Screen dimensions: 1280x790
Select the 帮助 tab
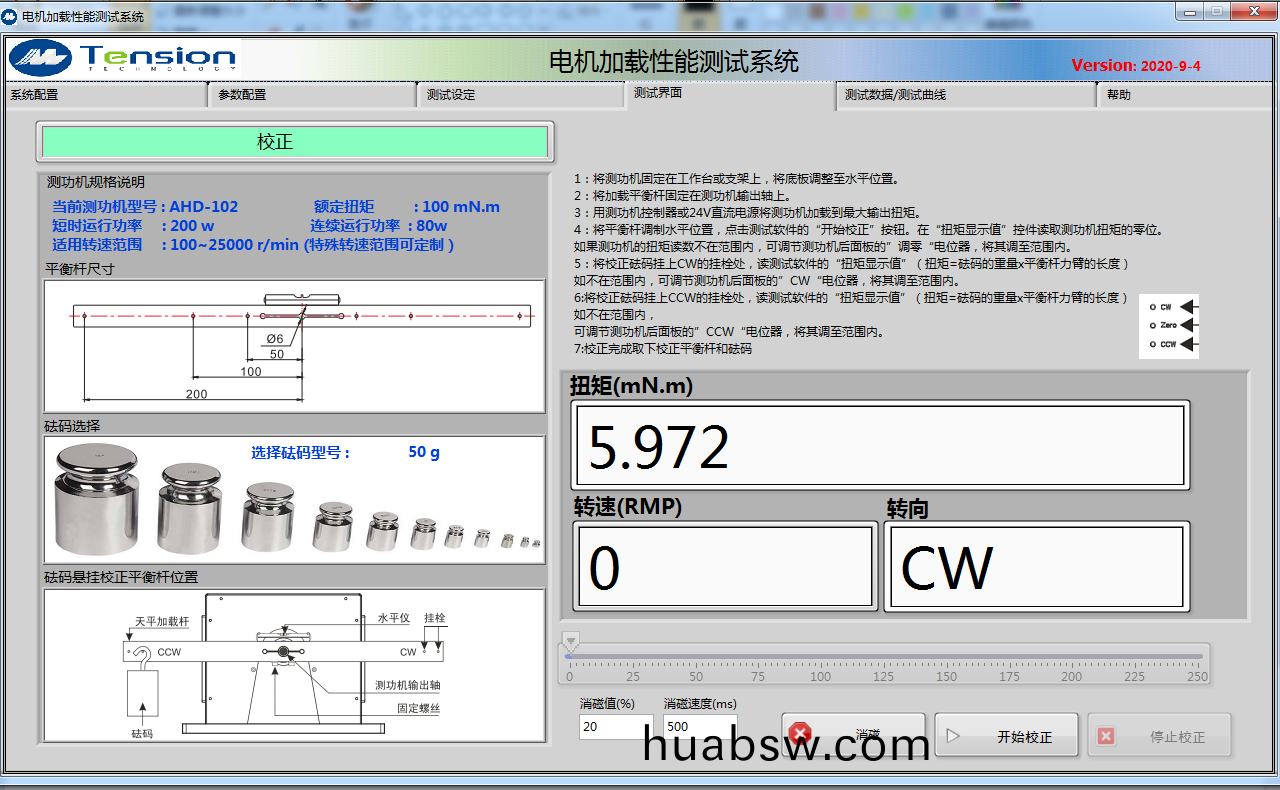click(x=1185, y=95)
